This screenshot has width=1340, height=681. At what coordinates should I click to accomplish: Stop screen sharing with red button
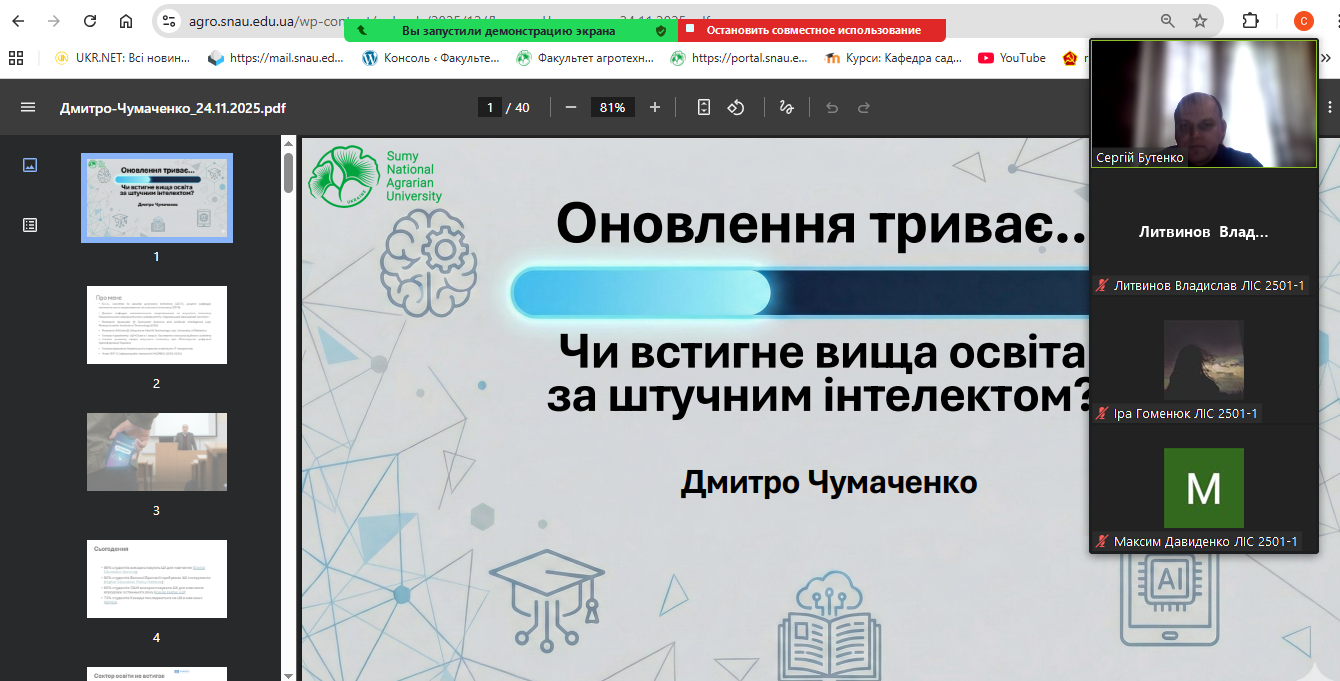click(x=812, y=31)
